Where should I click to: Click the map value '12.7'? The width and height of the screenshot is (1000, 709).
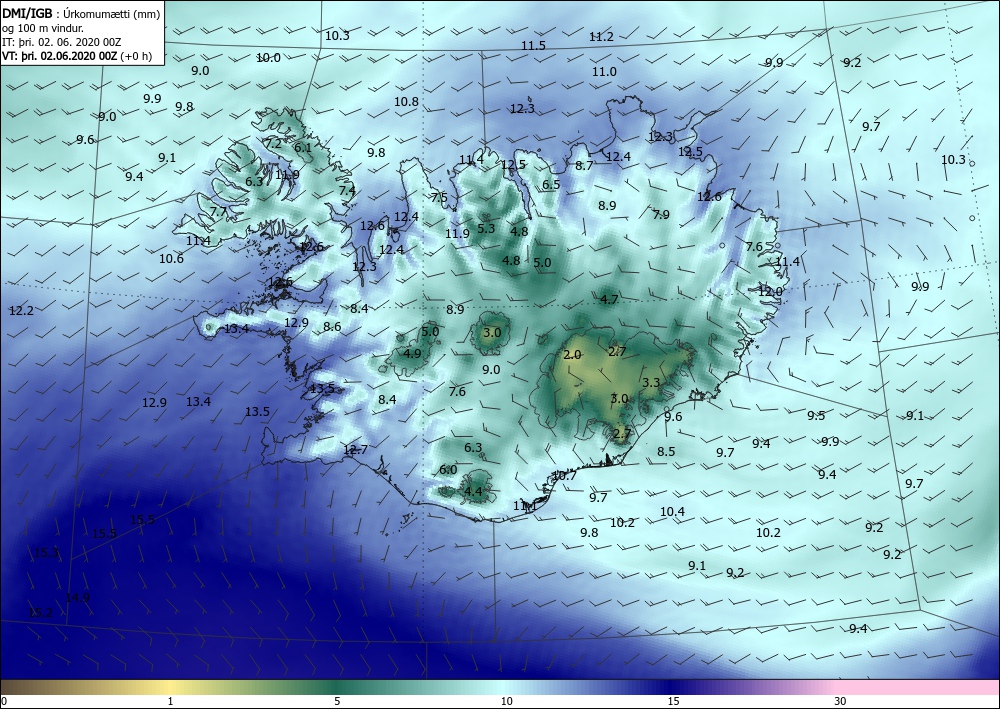click(355, 450)
